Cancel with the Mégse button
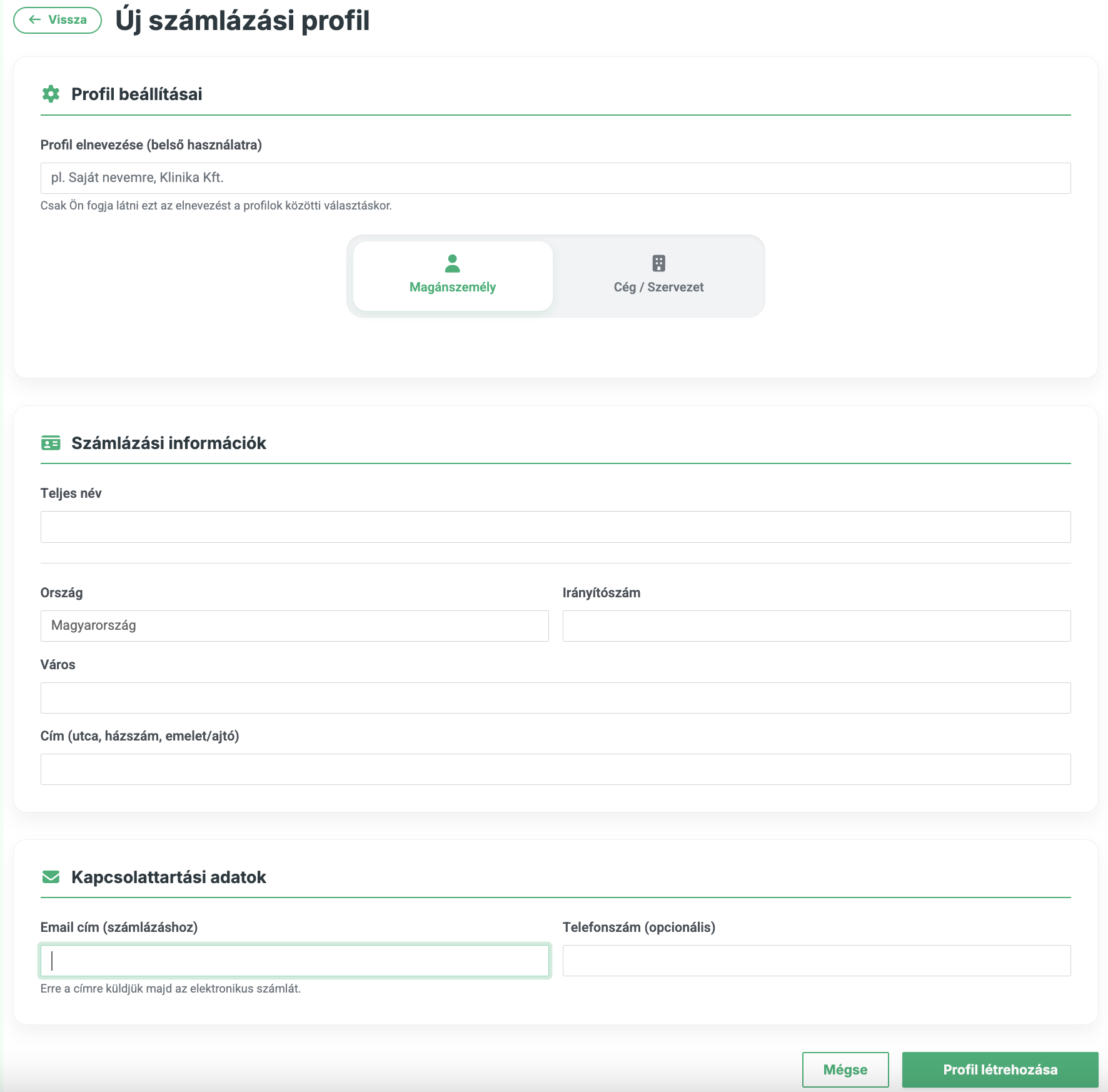The height and width of the screenshot is (1092, 1108). pos(845,1069)
